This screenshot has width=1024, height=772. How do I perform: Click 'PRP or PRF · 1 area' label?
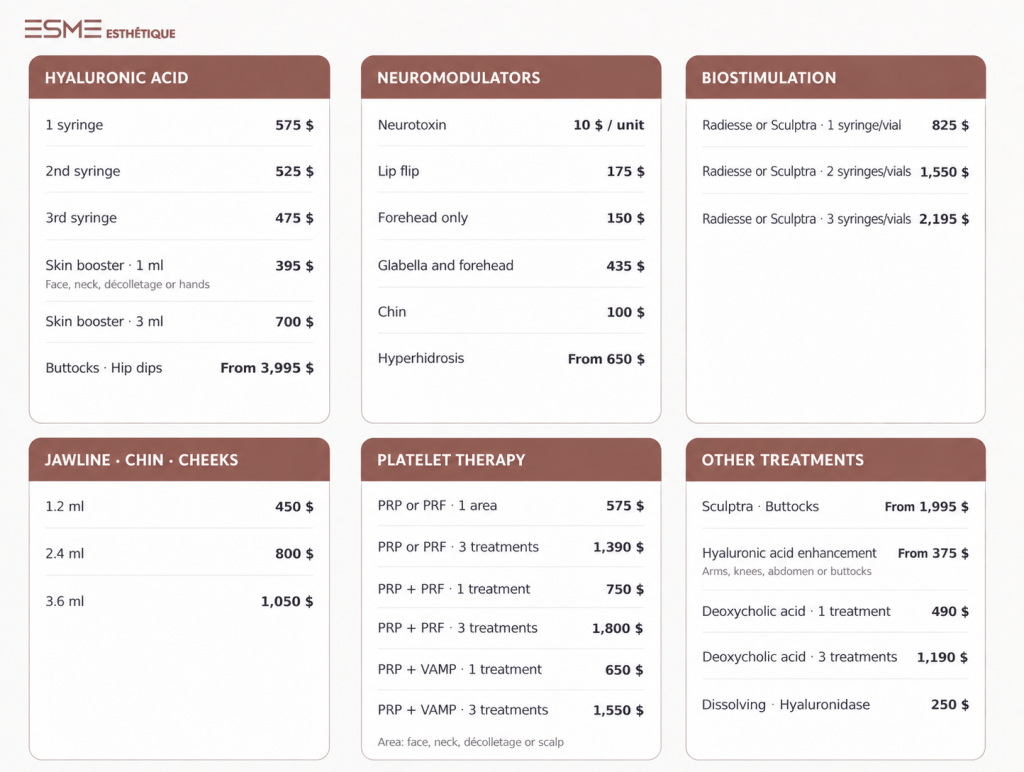tap(437, 506)
